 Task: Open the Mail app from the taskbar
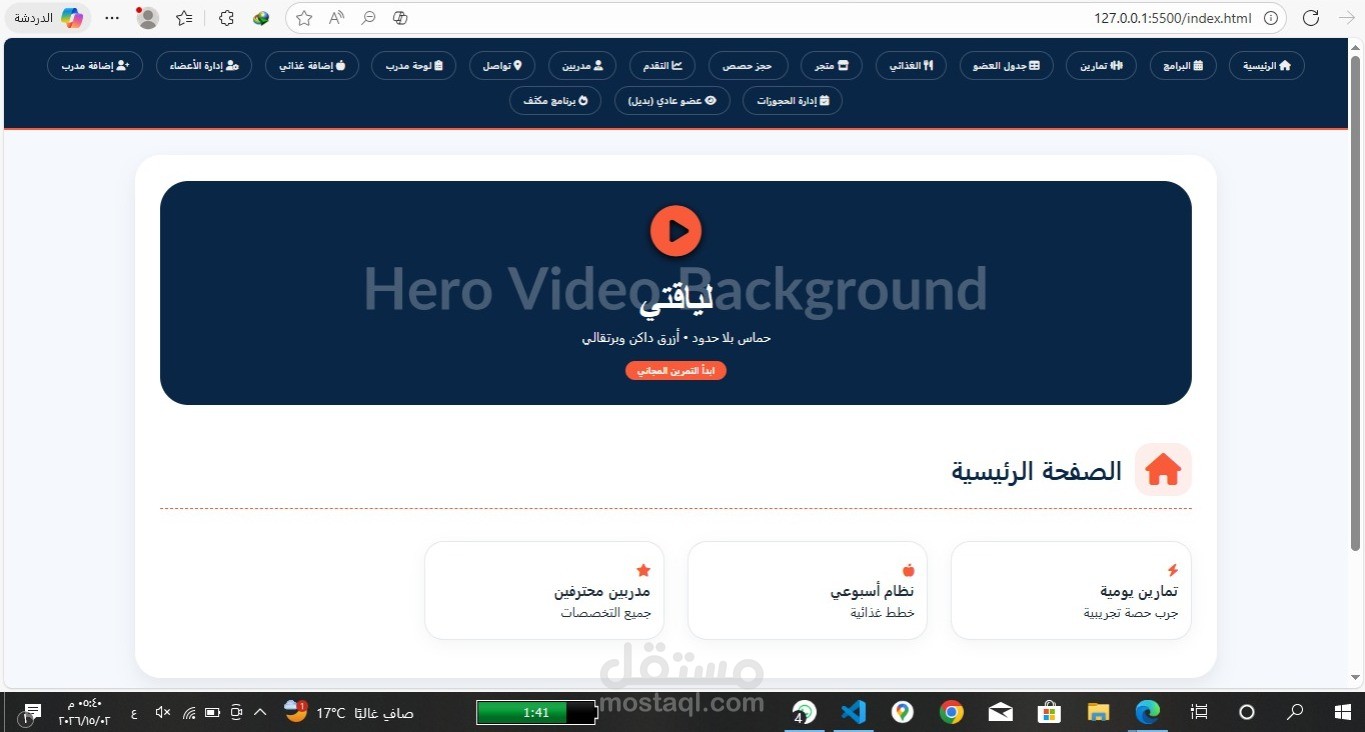click(x=1000, y=712)
